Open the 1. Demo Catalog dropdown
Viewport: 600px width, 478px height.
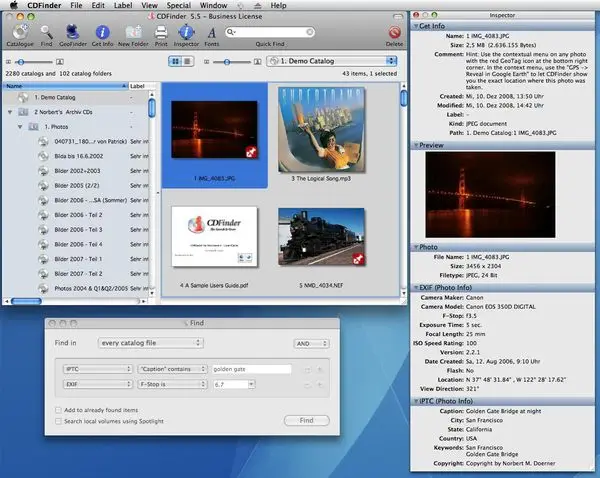tap(331, 61)
